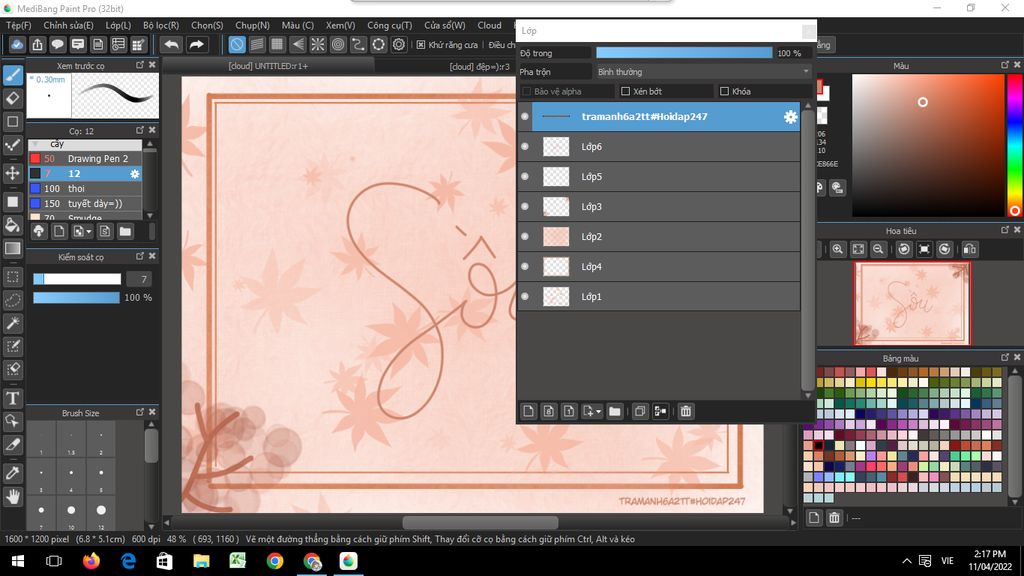Hide layer Lớp3
Image resolution: width=1024 pixels, height=576 pixels.
525,206
